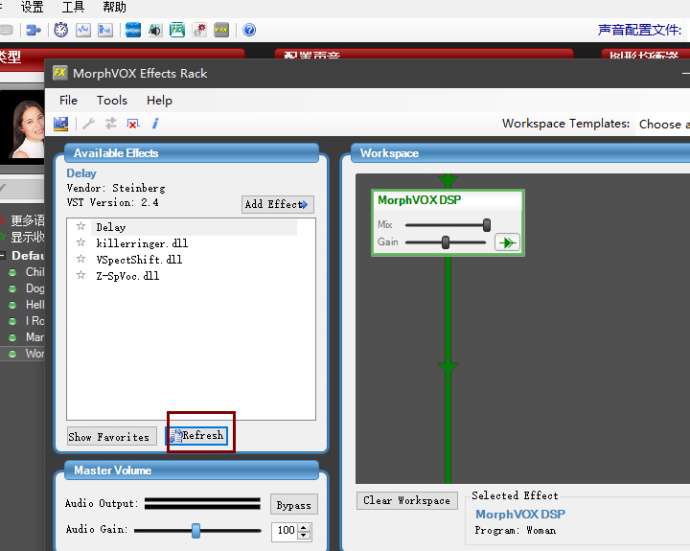Click the 显示收 item in main window
The height and width of the screenshot is (551, 690).
coord(27,237)
